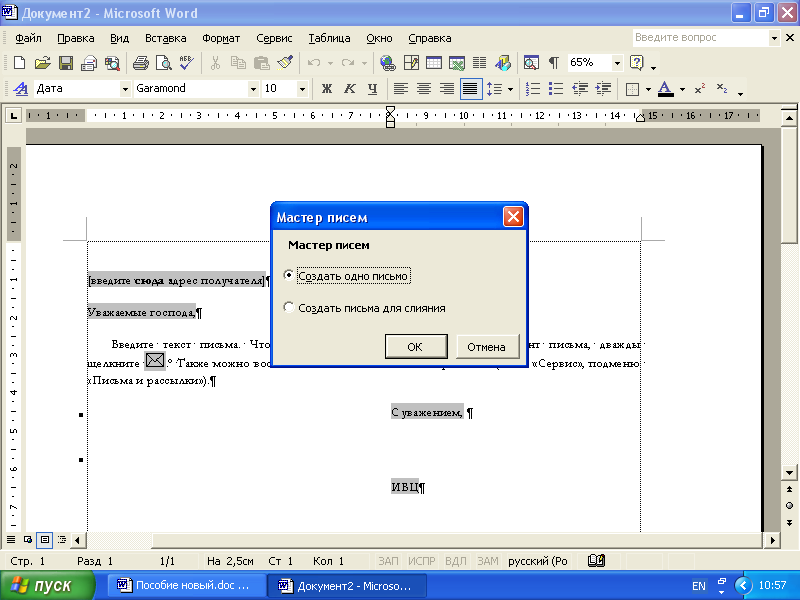Close the Мастер писем dialog
Screen dimensions: 800x600
click(513, 217)
